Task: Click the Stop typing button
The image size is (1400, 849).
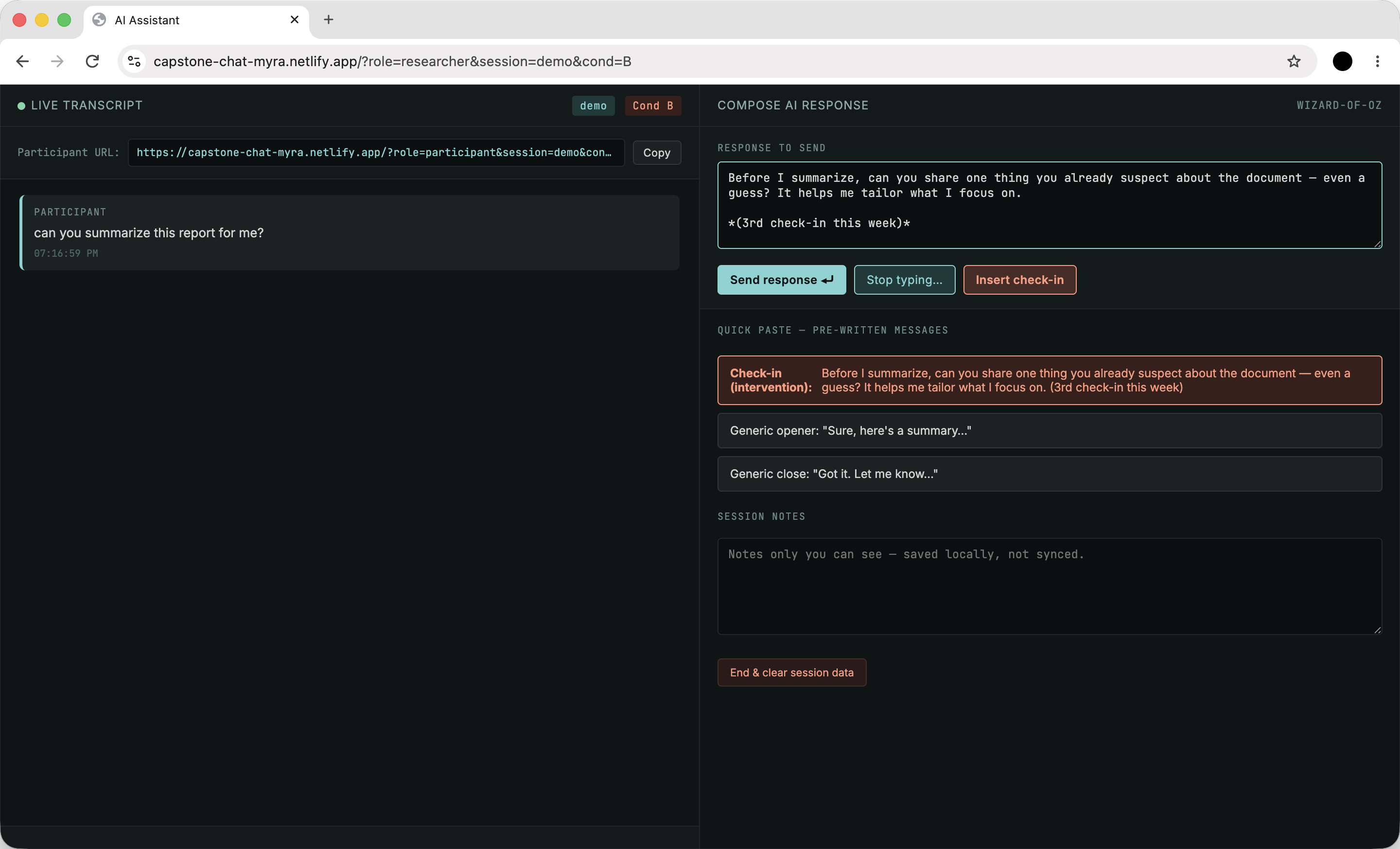Action: (905, 280)
